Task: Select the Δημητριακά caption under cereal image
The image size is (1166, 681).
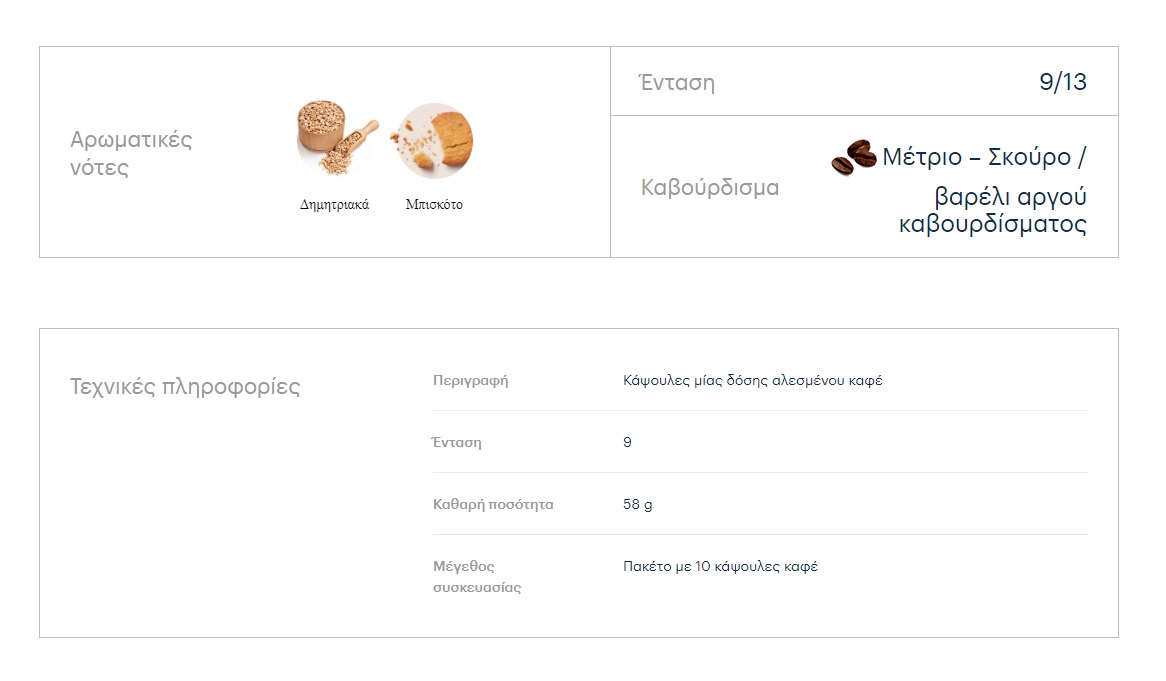Action: pos(335,205)
